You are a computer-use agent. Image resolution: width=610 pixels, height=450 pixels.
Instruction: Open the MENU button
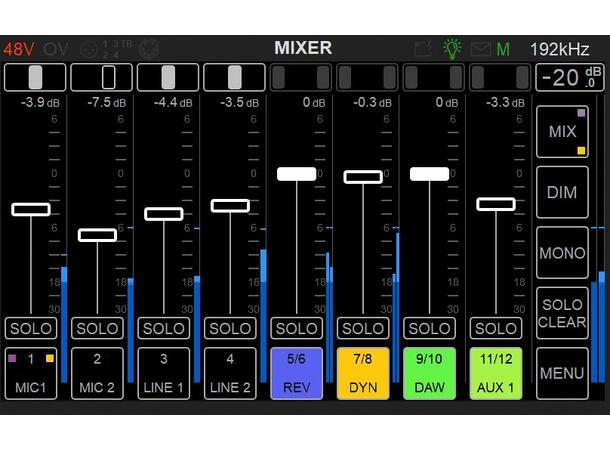coord(562,373)
